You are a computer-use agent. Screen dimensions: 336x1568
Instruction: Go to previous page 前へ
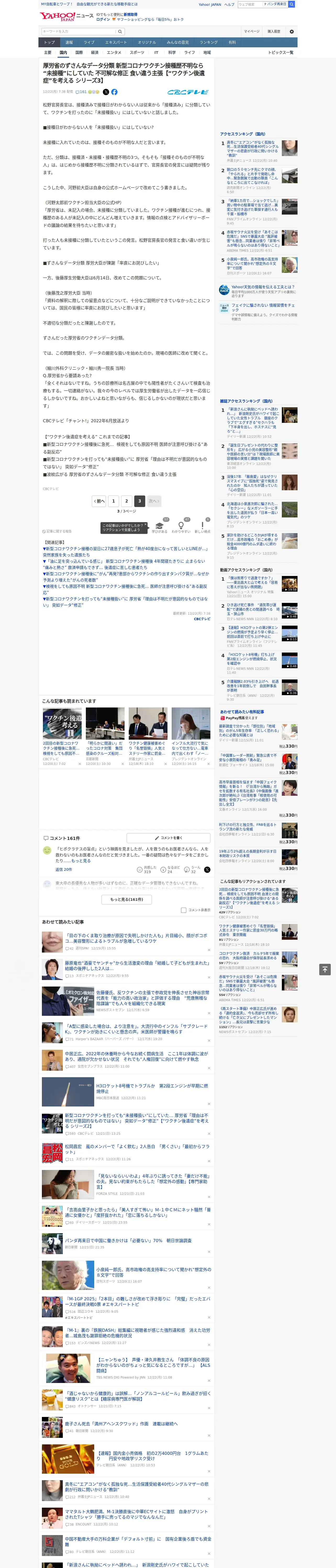pos(99,501)
